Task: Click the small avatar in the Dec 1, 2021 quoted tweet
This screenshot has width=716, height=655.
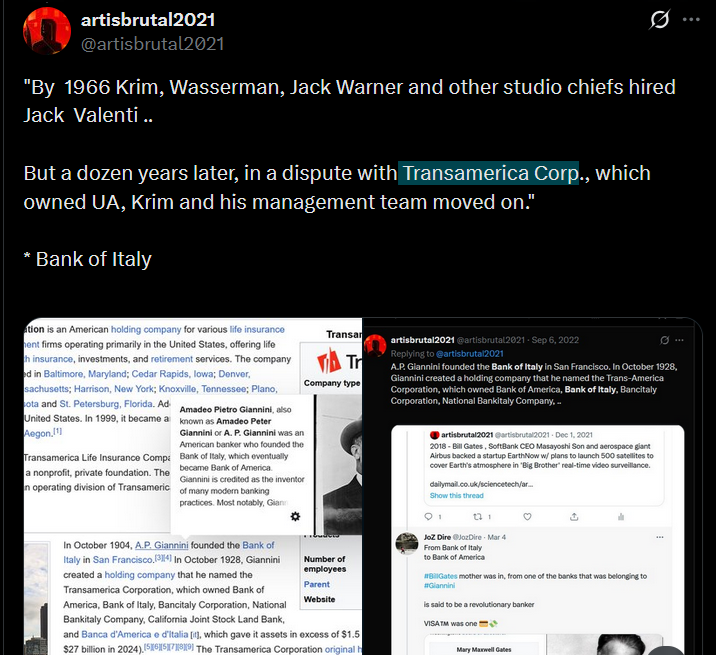Action: coord(435,435)
